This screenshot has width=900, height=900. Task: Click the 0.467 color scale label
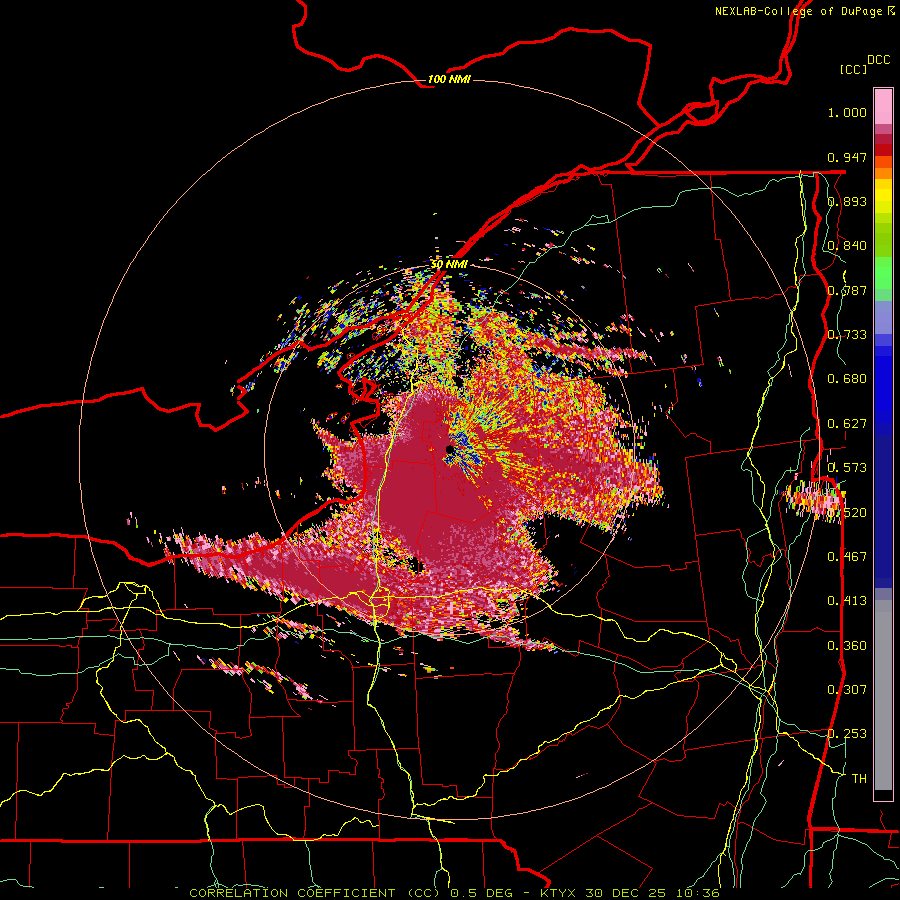click(847, 557)
